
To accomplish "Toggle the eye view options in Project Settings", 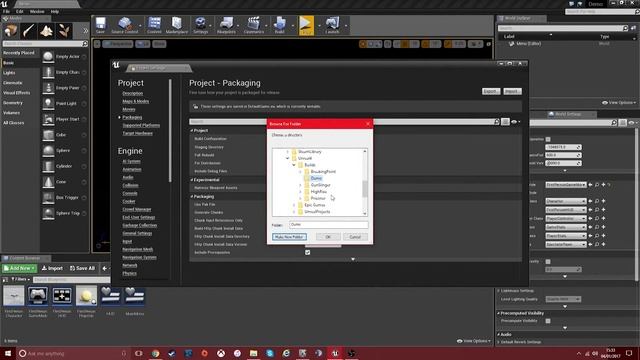I will coord(516,122).
